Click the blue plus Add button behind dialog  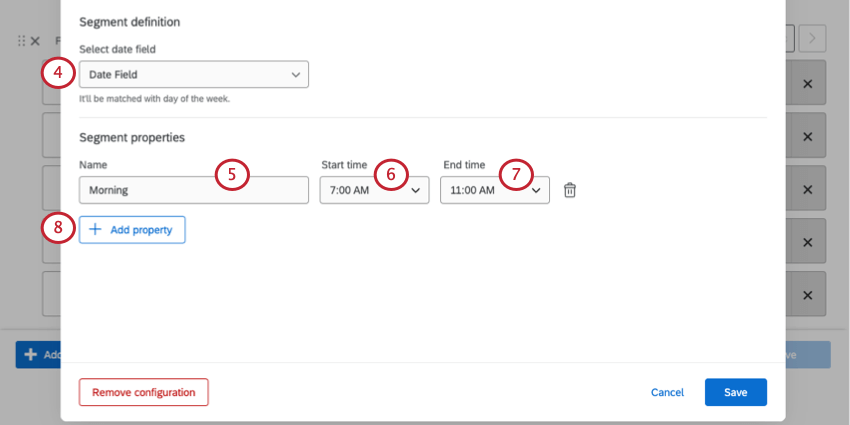[38, 355]
